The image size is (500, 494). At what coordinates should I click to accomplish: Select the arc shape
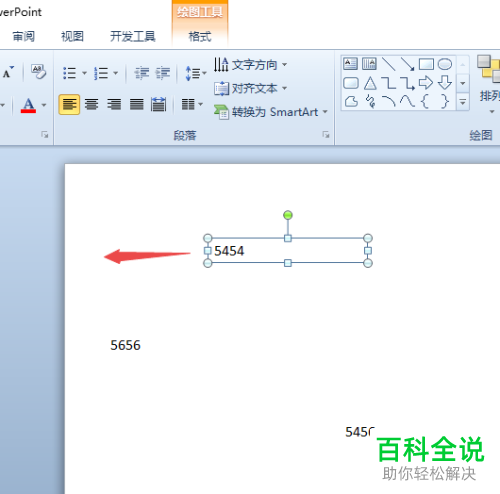[389, 101]
